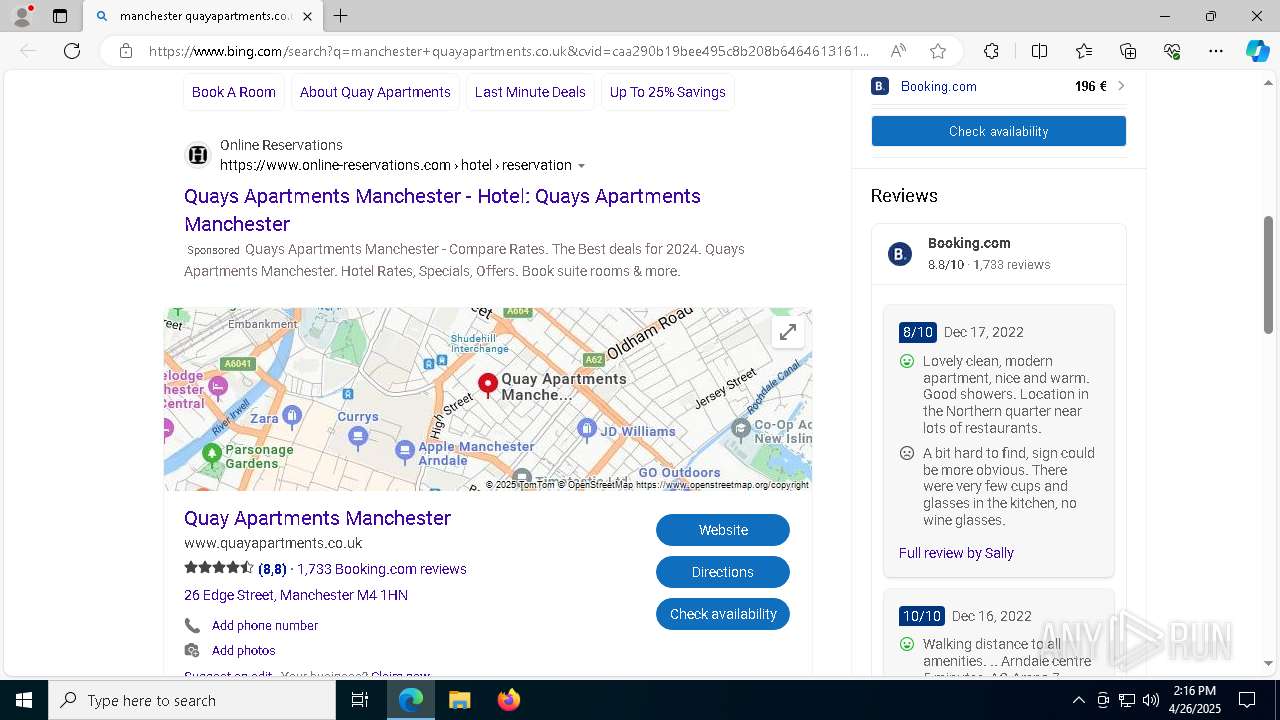Open Firefox from taskbar

[509, 700]
